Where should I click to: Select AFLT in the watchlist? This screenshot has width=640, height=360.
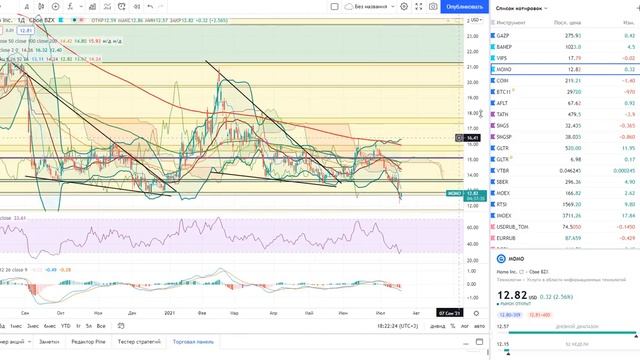tap(565, 103)
